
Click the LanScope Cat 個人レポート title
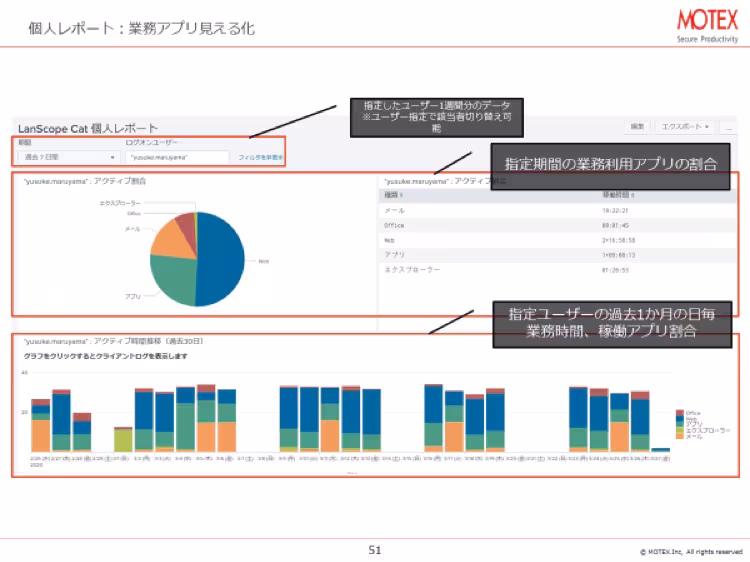[88, 129]
